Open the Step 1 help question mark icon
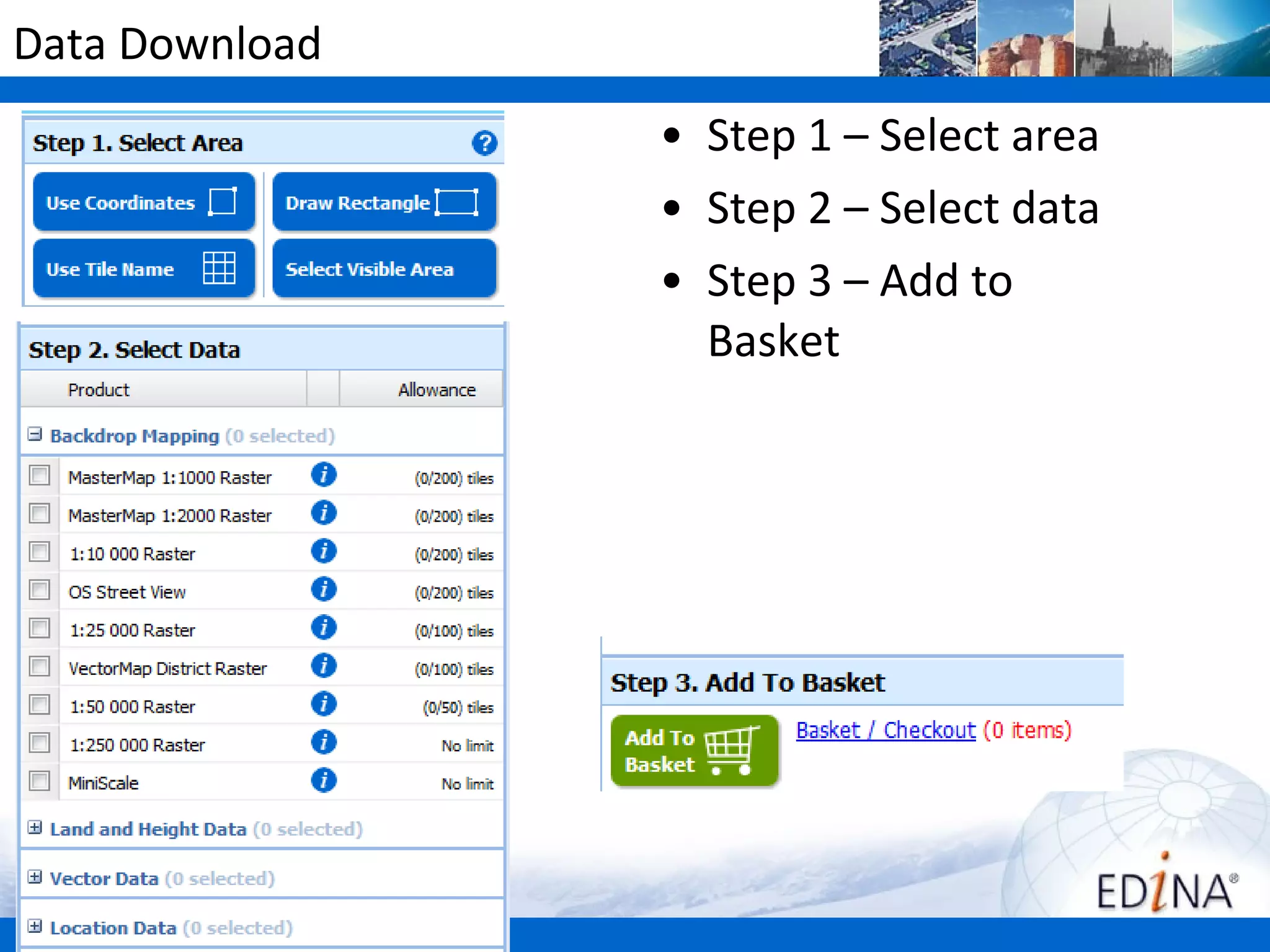 (484, 143)
